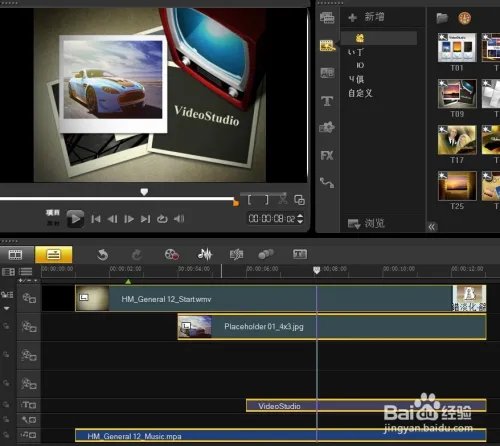This screenshot has width=500, height=446.
Task: Set Mark-out with right bracket
Action: click(266, 200)
